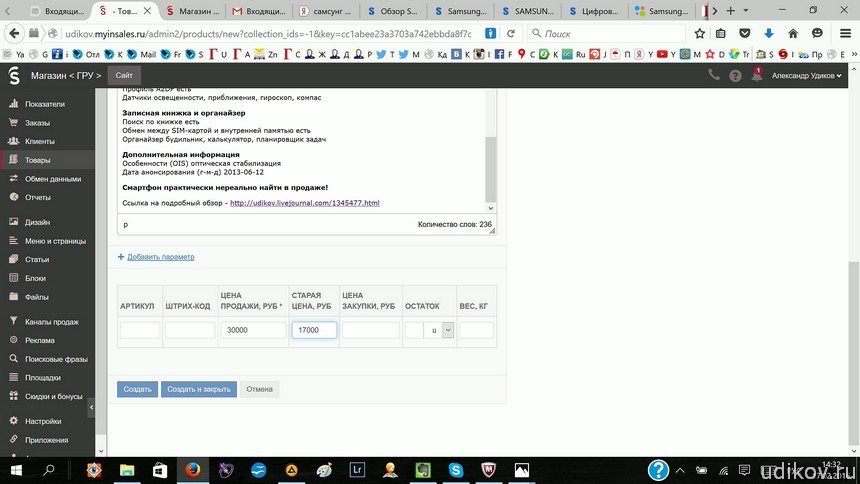The height and width of the screenshot is (484, 860).
Task: Open Firefox from the Windows taskbar
Action: coord(192,469)
